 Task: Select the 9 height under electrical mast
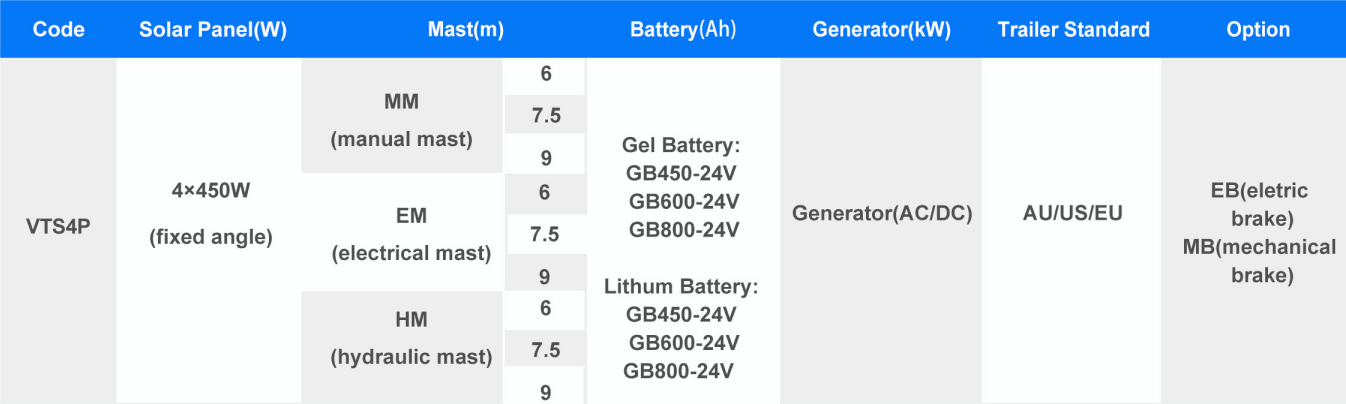point(545,276)
